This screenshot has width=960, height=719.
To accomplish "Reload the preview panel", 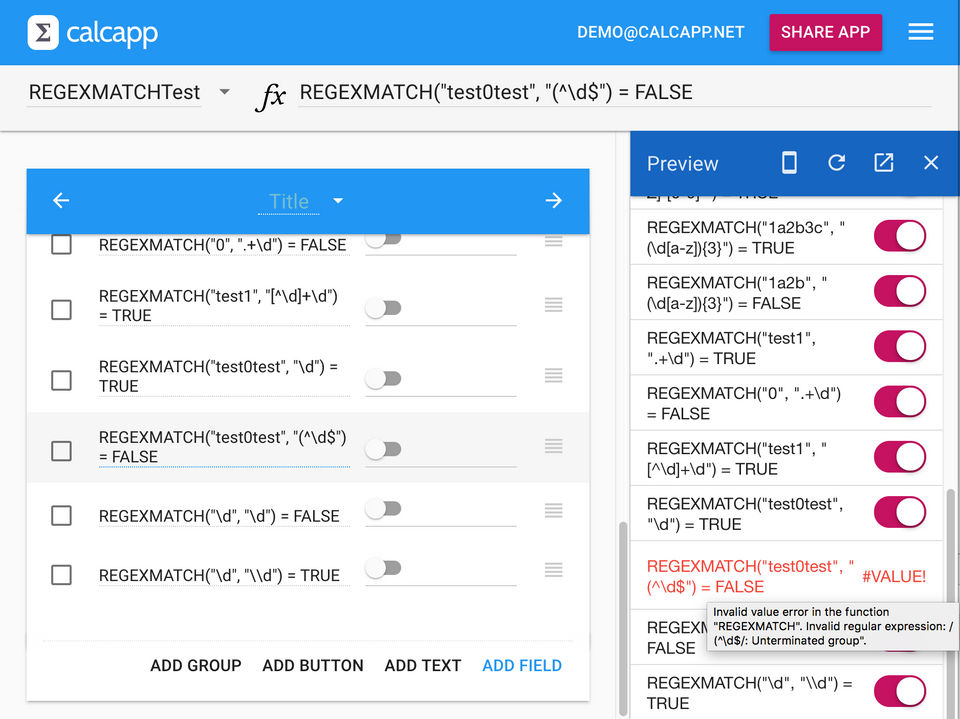I will pyautogui.click(x=837, y=163).
